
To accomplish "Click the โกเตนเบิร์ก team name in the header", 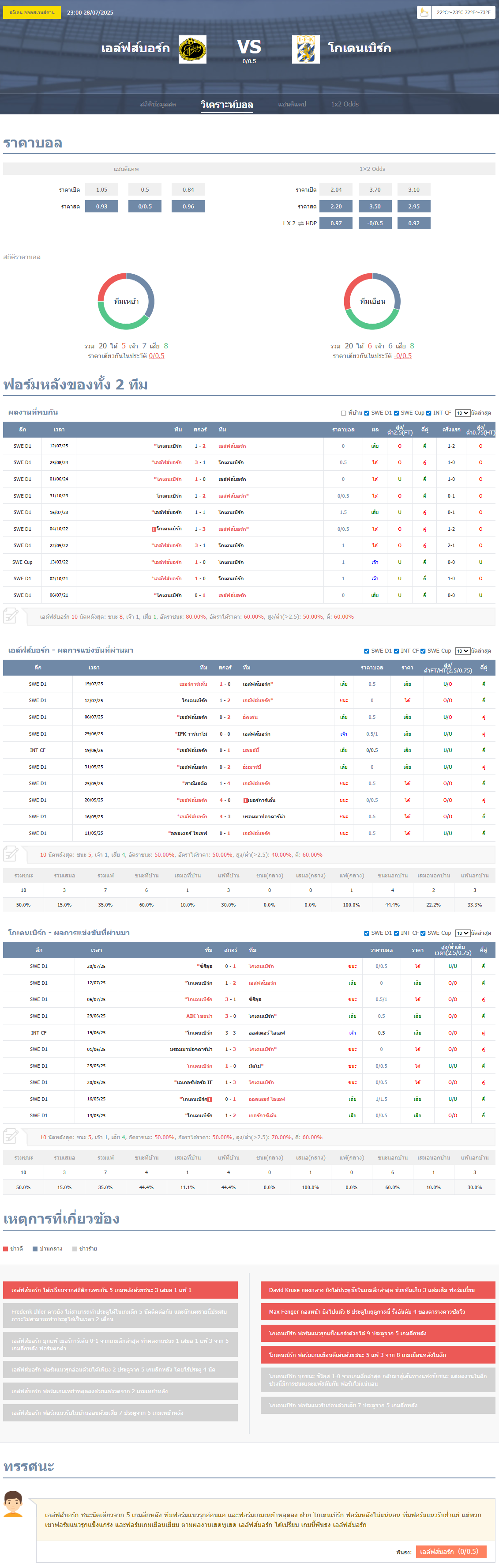I will (x=360, y=48).
